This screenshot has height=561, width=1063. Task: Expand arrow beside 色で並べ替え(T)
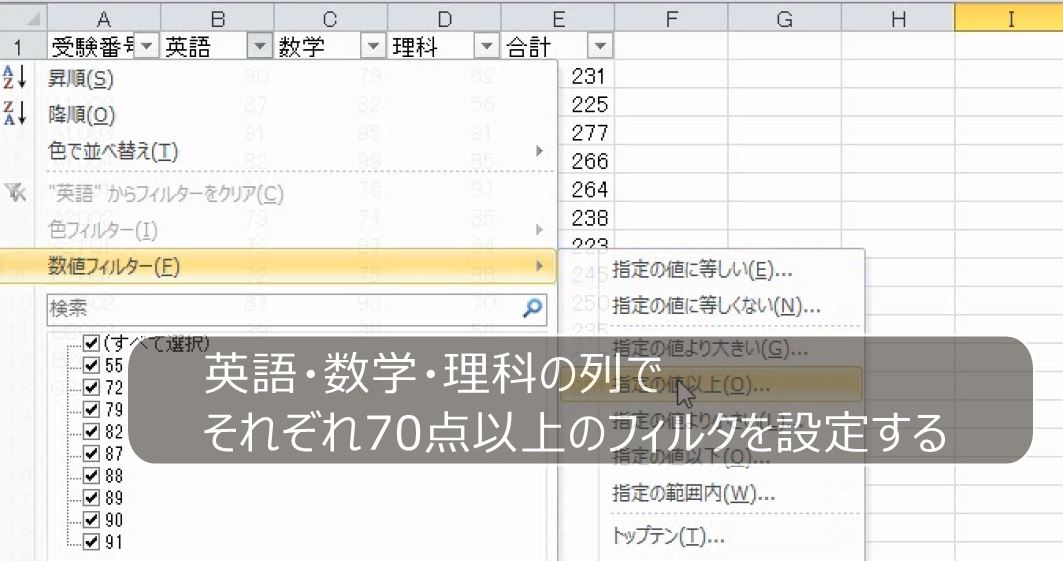point(540,150)
